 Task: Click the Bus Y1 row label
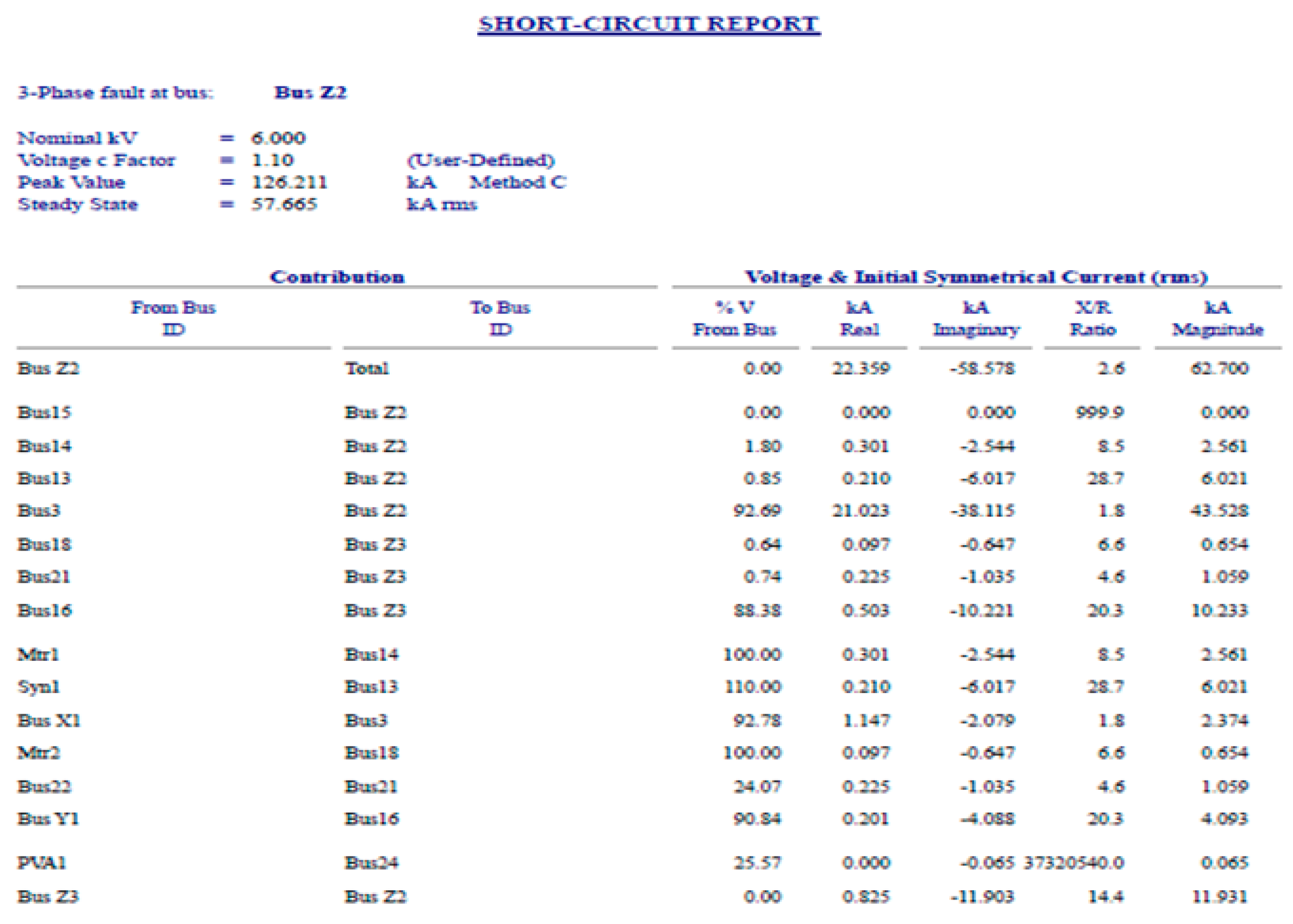coord(48,819)
